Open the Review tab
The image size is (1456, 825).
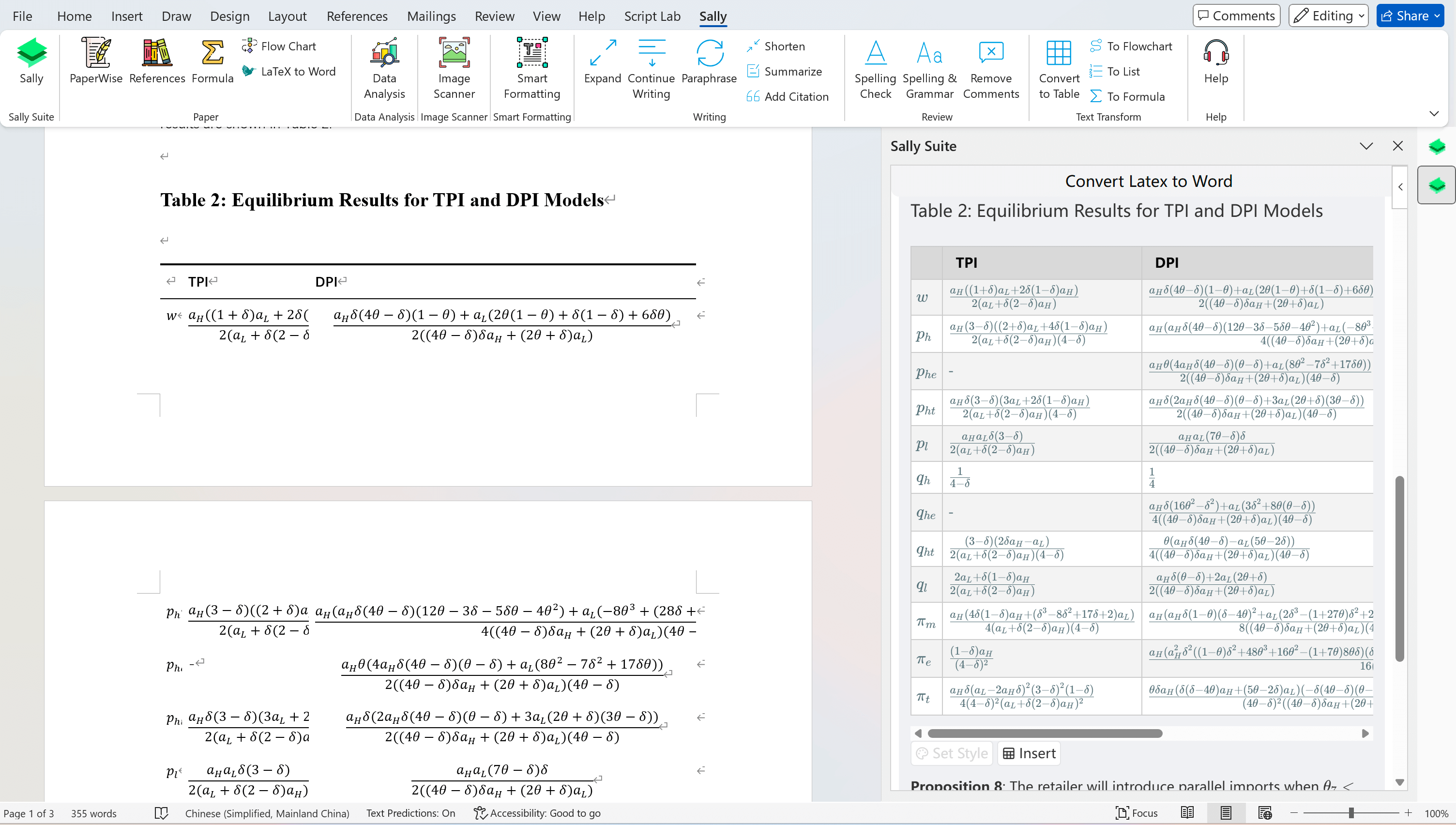point(494,16)
